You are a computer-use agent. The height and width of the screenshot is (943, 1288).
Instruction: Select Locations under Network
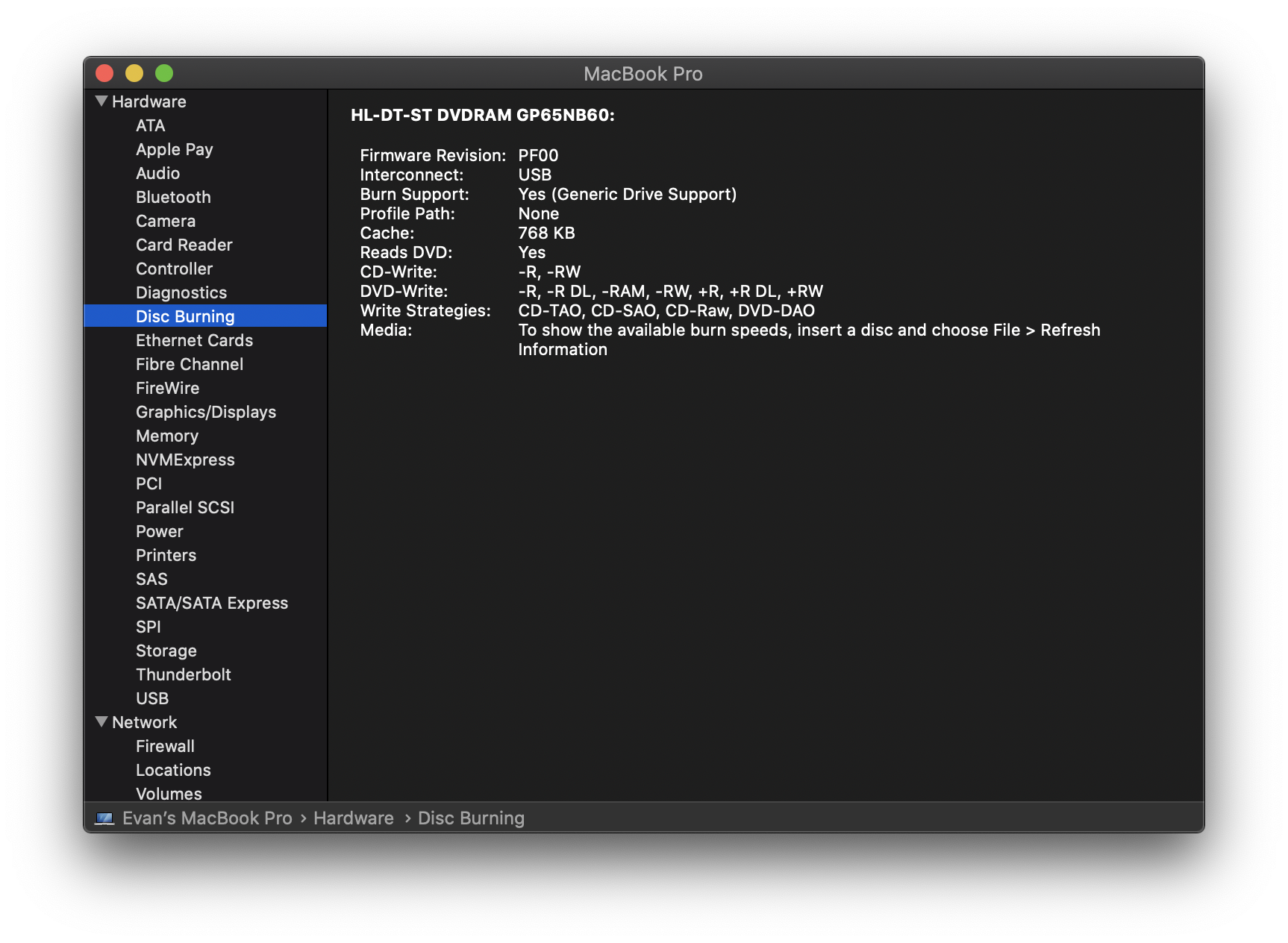click(x=173, y=770)
